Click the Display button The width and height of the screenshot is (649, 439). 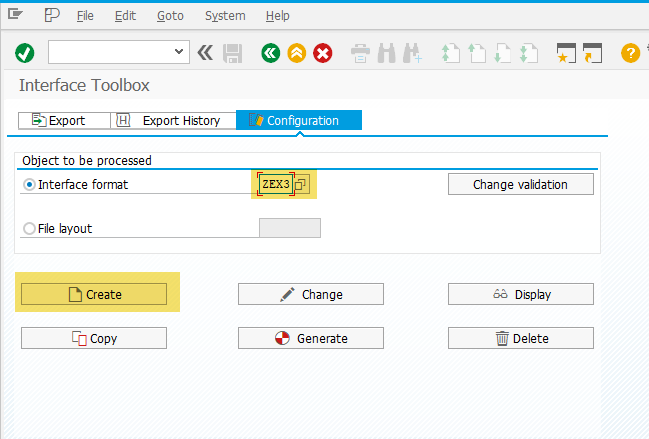pos(521,294)
